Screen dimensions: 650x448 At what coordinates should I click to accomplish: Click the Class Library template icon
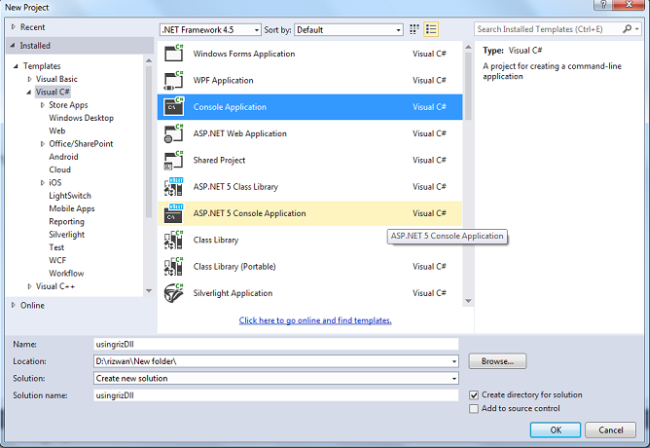coord(174,240)
